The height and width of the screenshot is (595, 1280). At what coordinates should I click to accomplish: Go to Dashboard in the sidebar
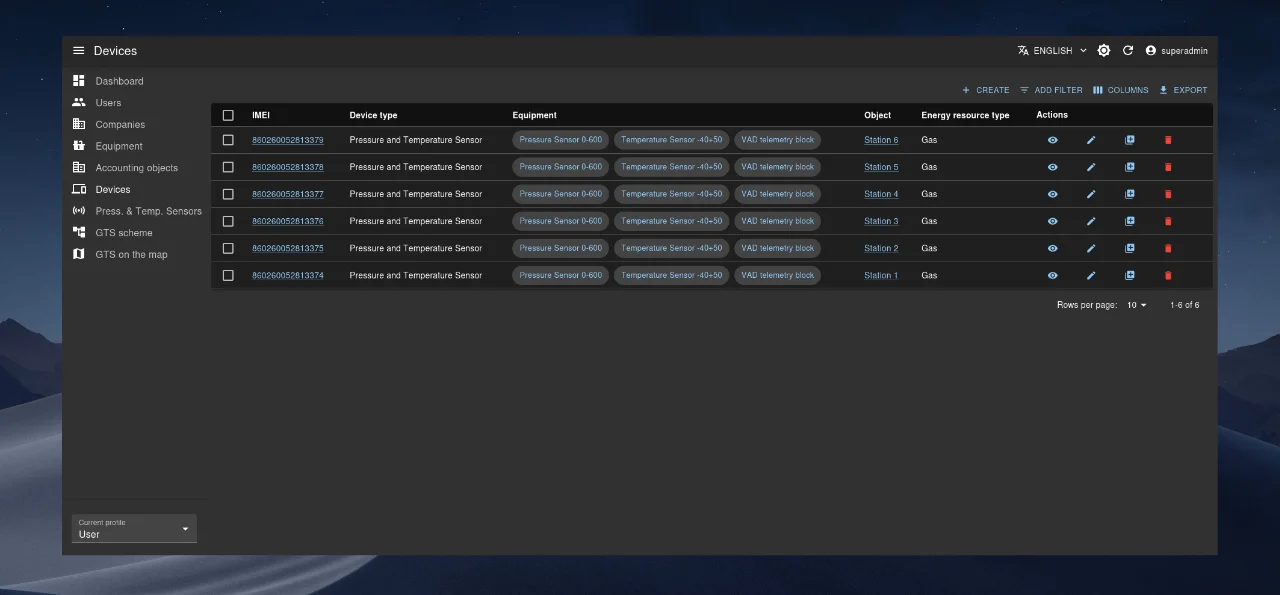tap(119, 81)
